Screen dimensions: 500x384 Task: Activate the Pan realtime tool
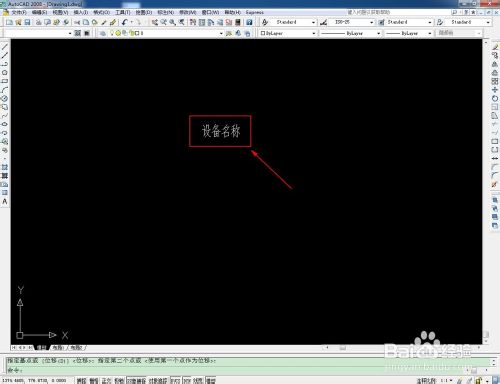coord(155,22)
